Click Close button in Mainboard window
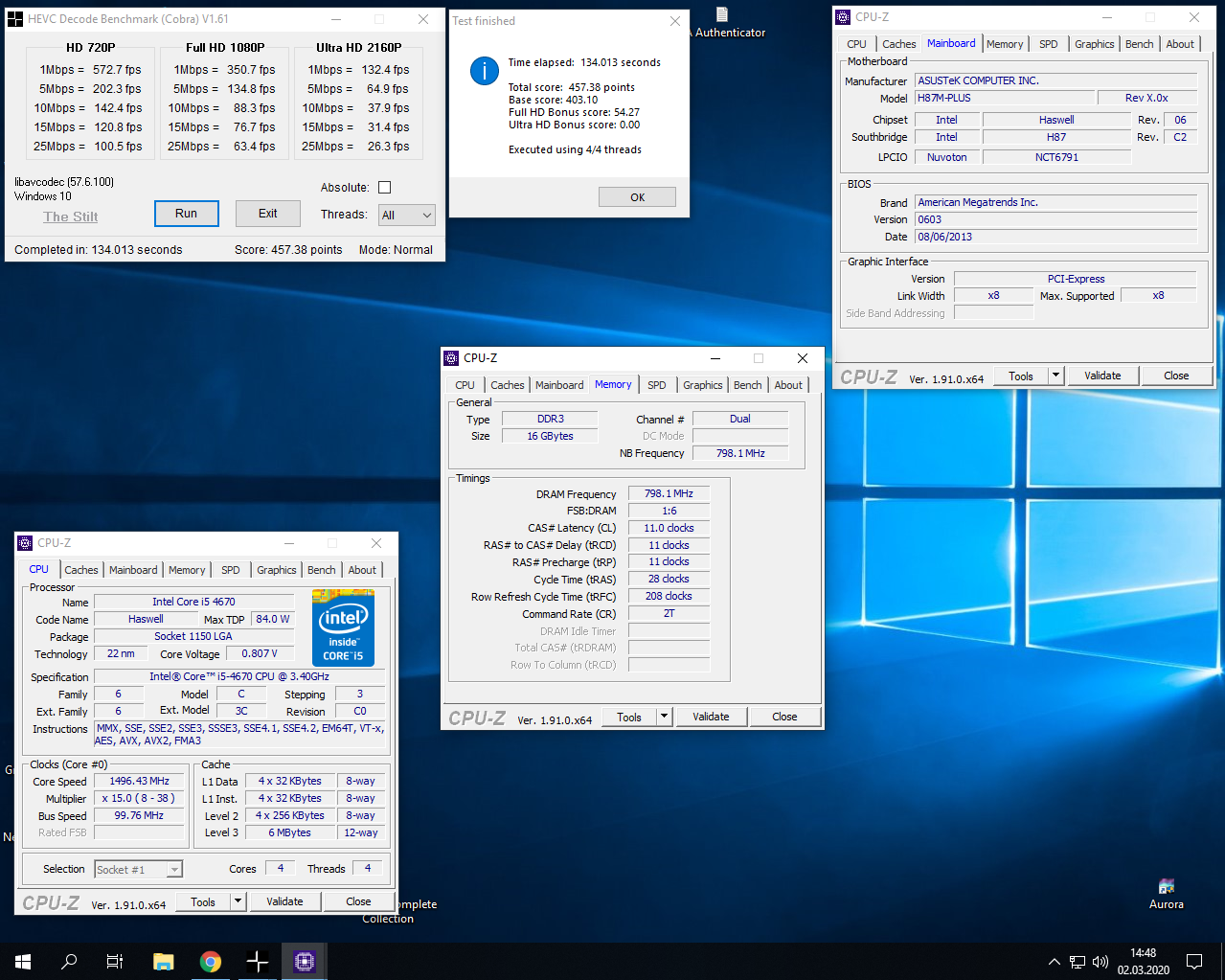 [1176, 376]
